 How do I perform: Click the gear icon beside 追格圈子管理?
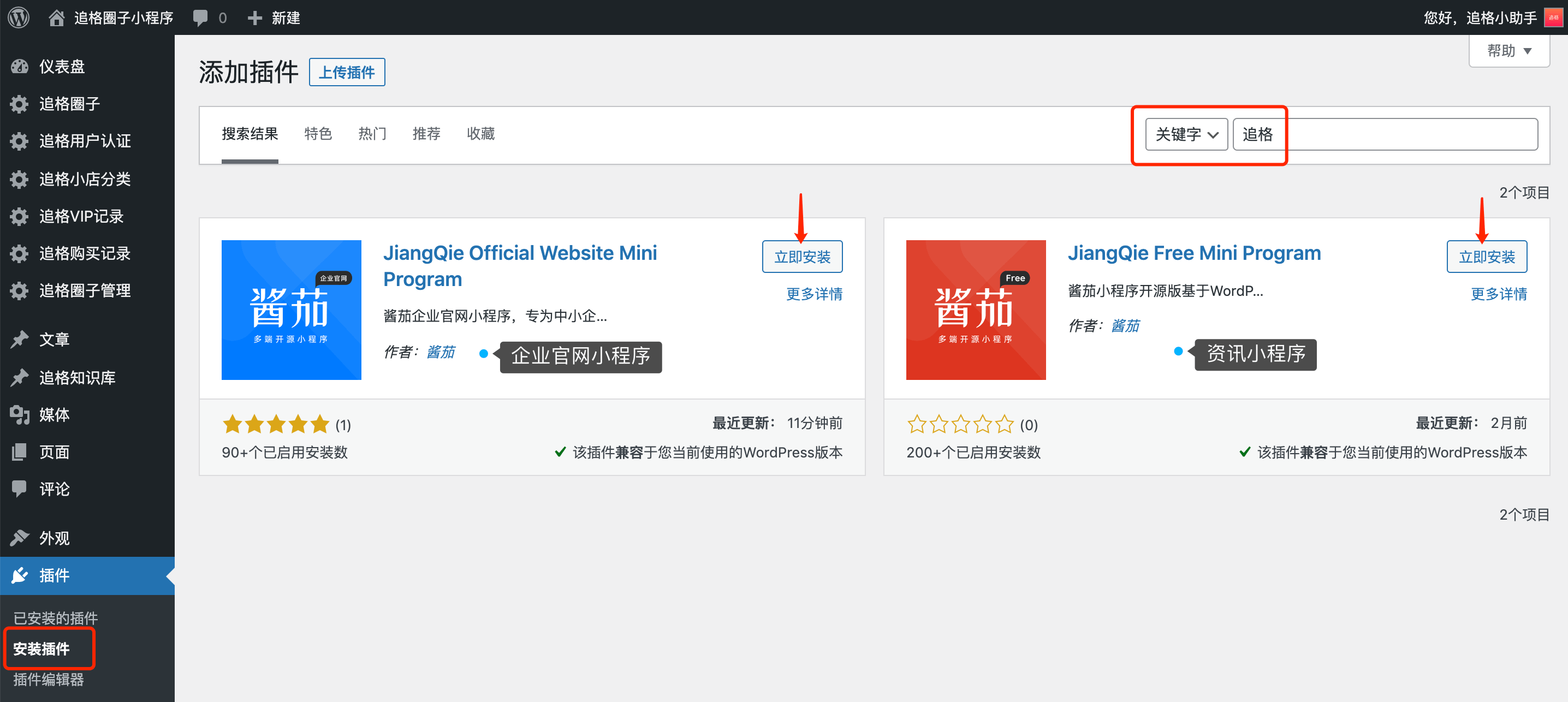pos(20,290)
